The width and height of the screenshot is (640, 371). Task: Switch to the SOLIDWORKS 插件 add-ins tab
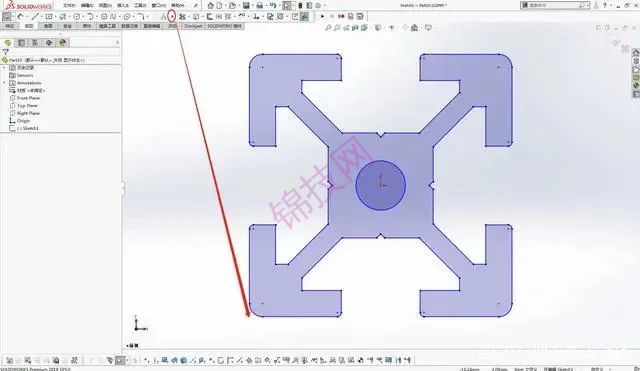224,26
